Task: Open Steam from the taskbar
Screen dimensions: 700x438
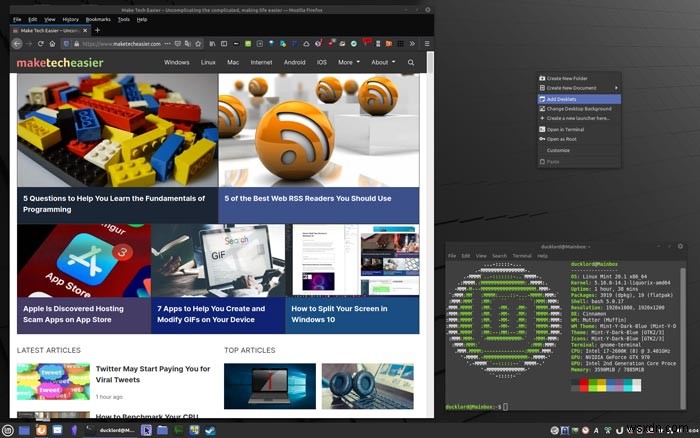Action: coord(210,430)
